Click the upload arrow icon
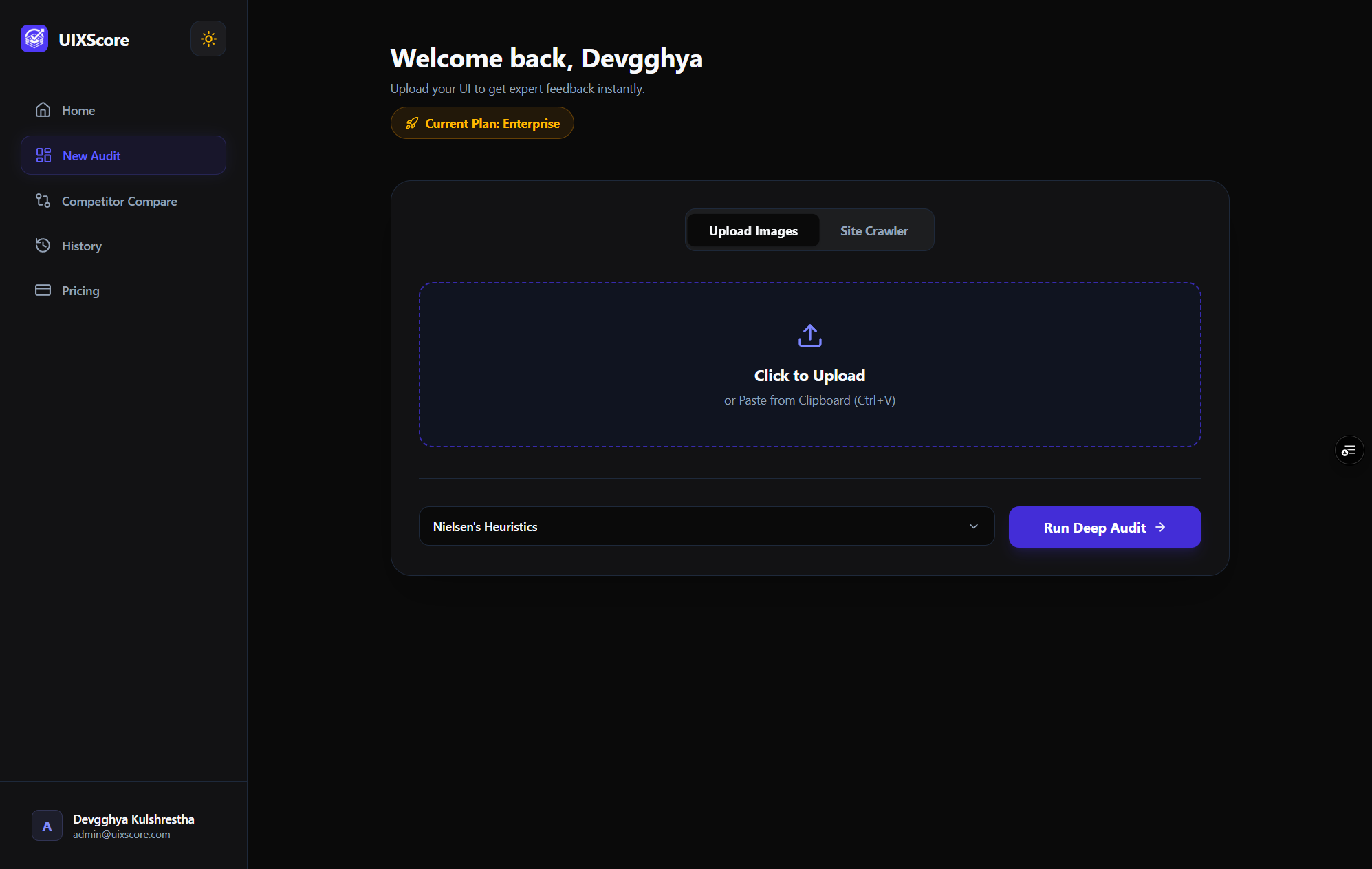 (x=809, y=336)
